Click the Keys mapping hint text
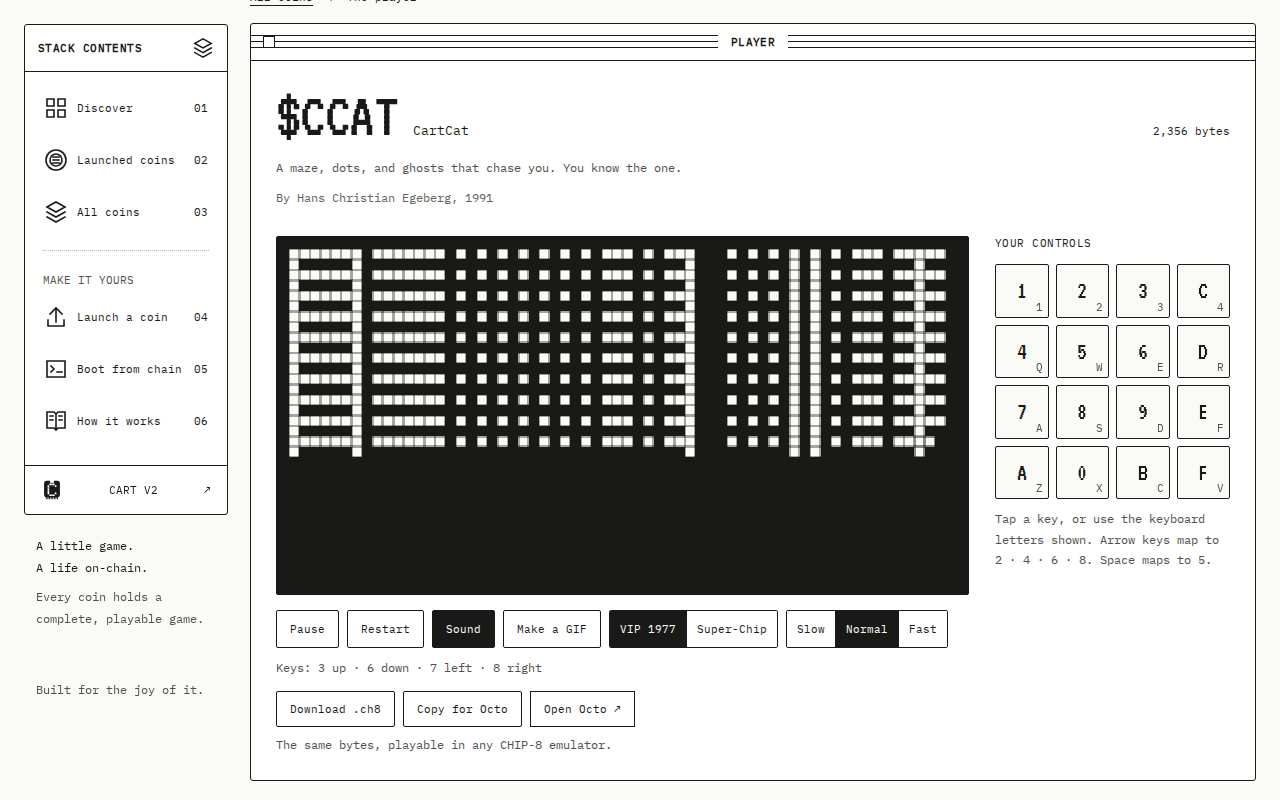 (x=409, y=668)
